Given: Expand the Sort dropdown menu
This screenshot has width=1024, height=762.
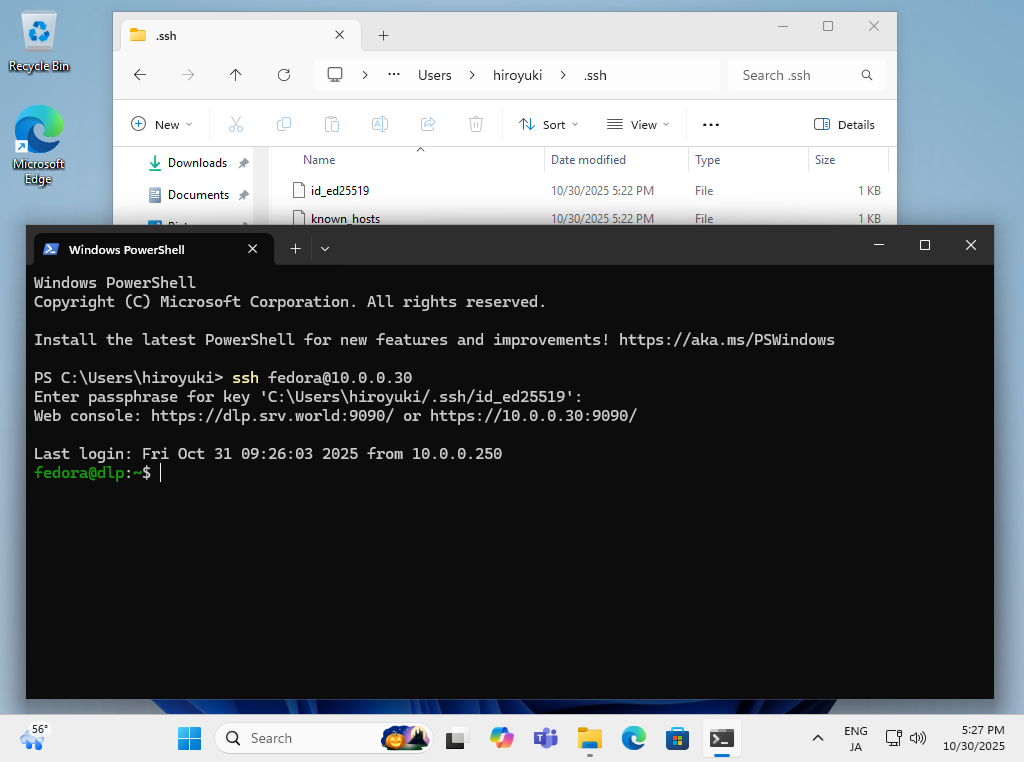Looking at the screenshot, I should [x=548, y=125].
